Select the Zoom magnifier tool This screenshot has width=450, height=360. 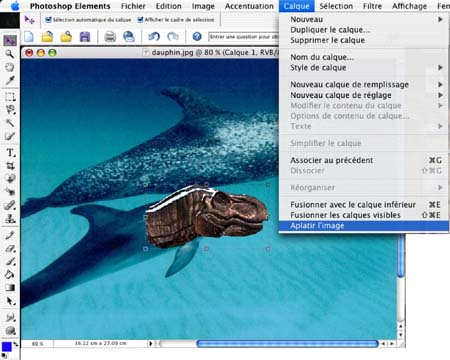point(10,54)
